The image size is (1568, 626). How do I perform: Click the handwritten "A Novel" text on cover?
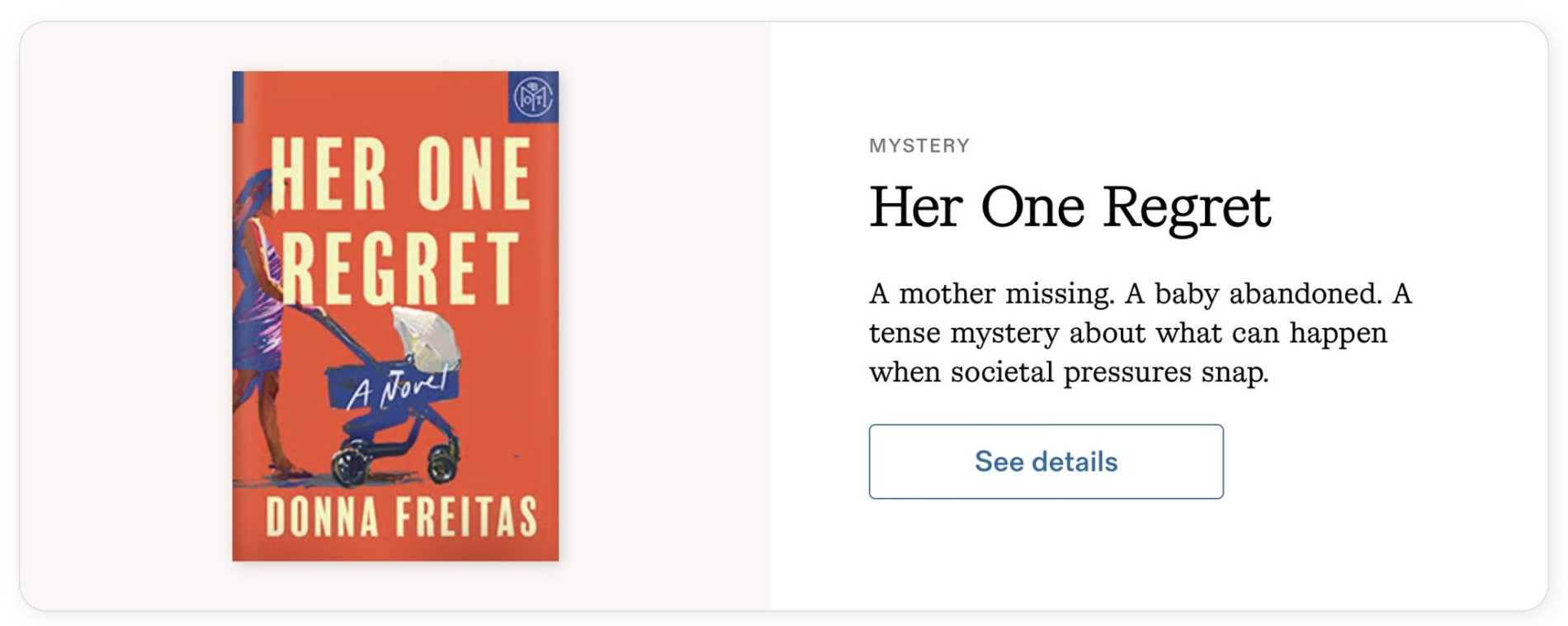point(398,388)
